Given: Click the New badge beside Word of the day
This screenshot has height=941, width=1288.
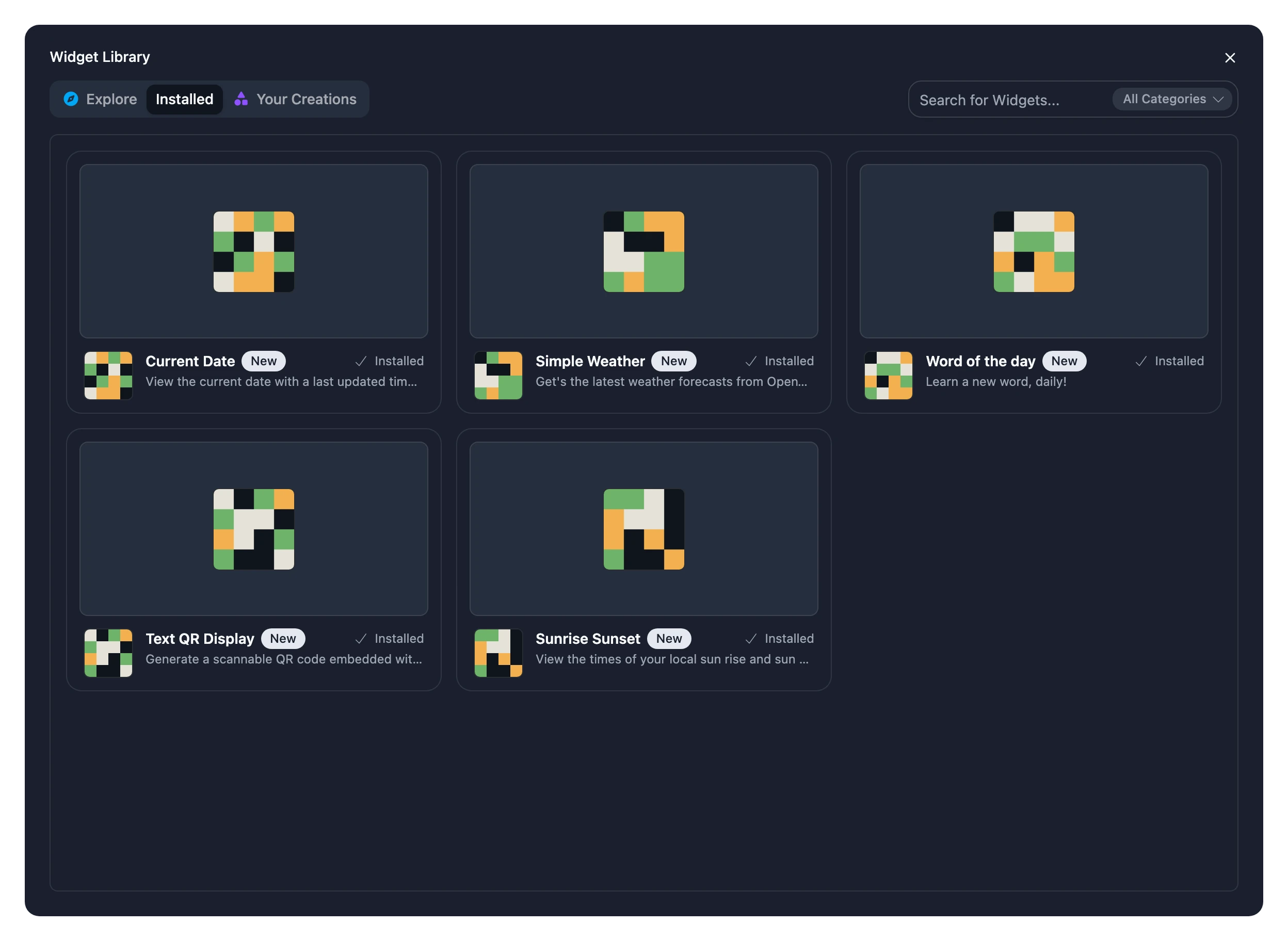Looking at the screenshot, I should pos(1064,361).
